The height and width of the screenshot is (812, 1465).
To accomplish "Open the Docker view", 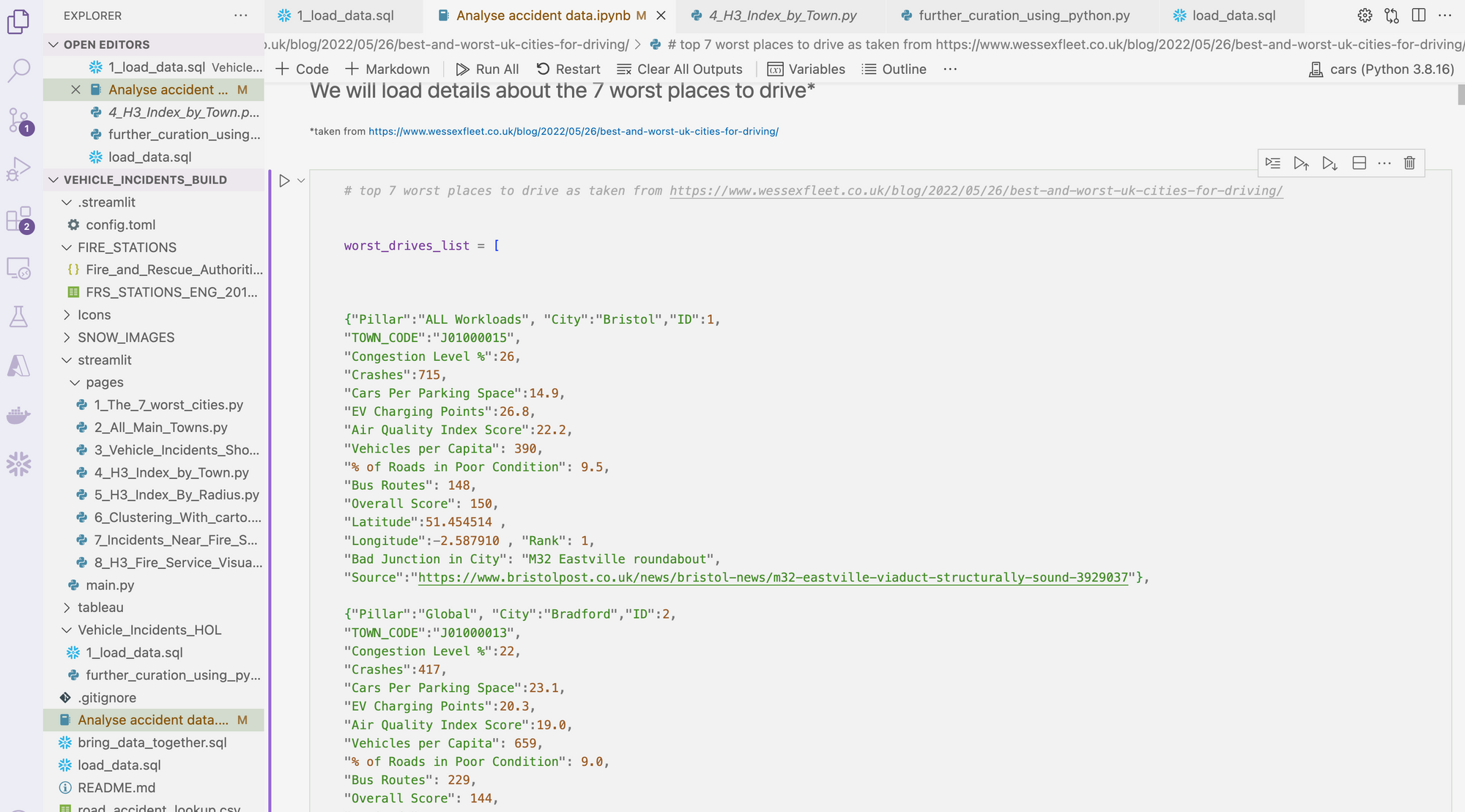I will coord(18,415).
